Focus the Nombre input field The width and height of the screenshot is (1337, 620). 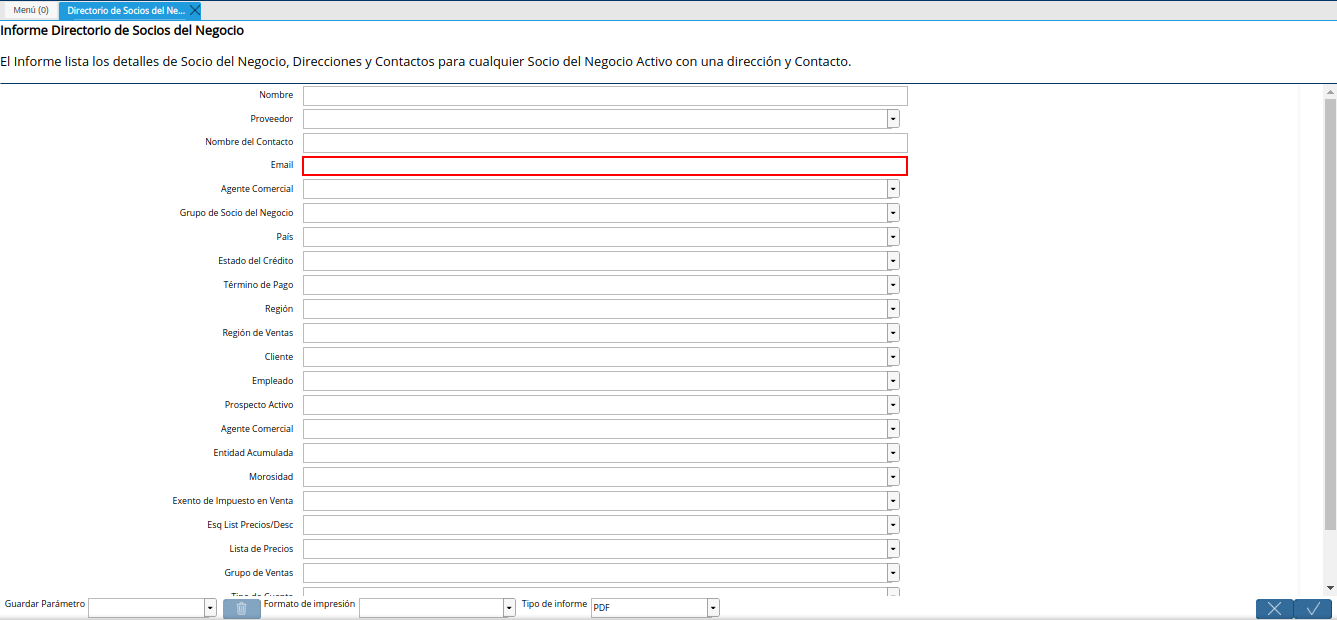tap(605, 96)
